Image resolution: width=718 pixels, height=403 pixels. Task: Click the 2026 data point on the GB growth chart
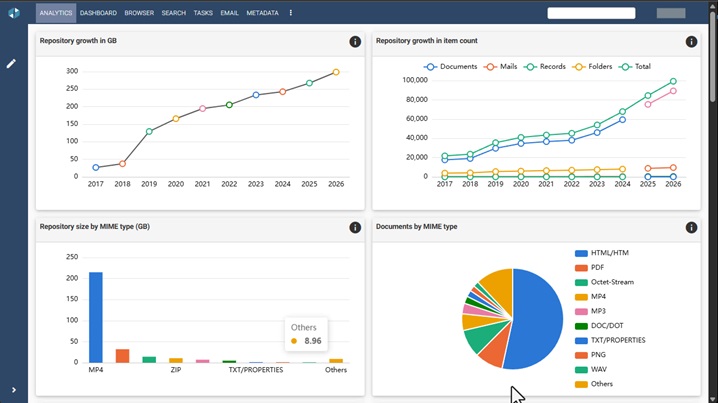(336, 72)
